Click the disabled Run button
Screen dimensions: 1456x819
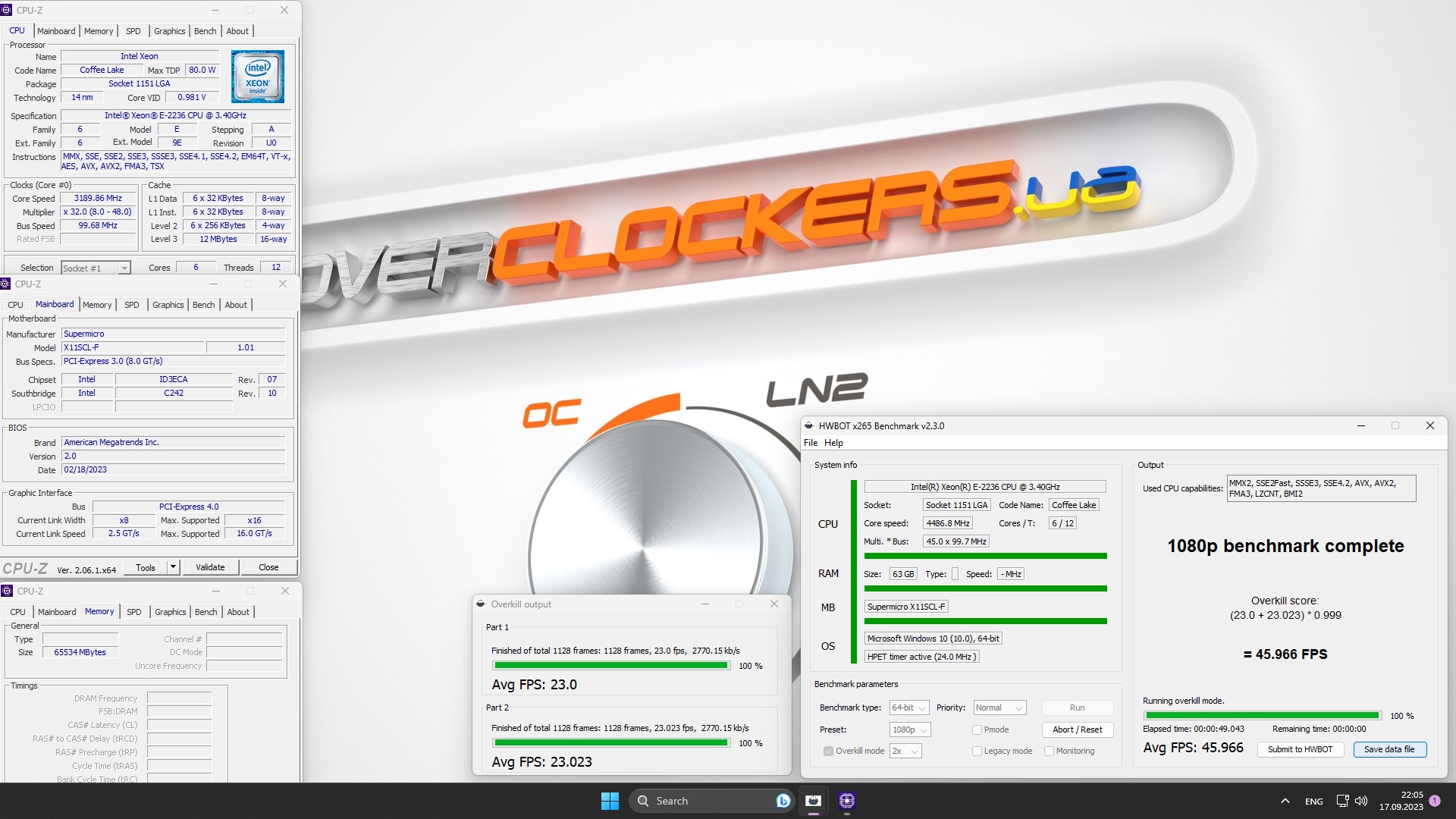1077,708
